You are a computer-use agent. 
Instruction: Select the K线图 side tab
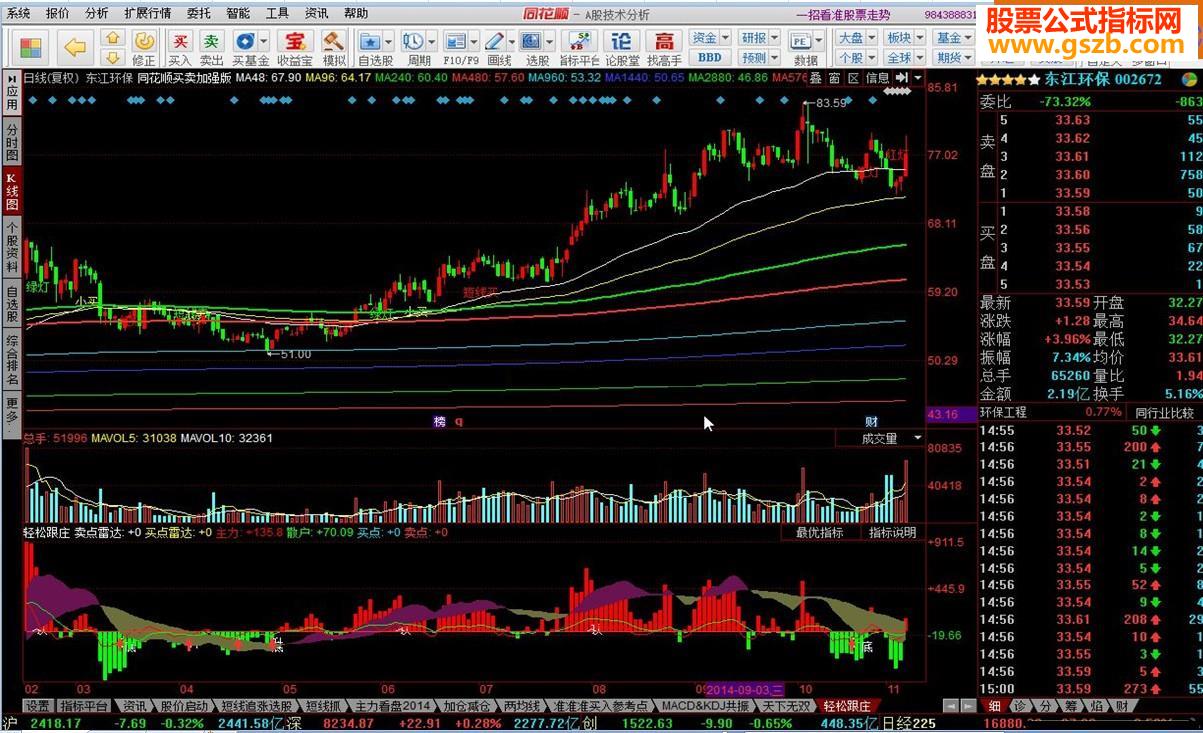pyautogui.click(x=12, y=189)
